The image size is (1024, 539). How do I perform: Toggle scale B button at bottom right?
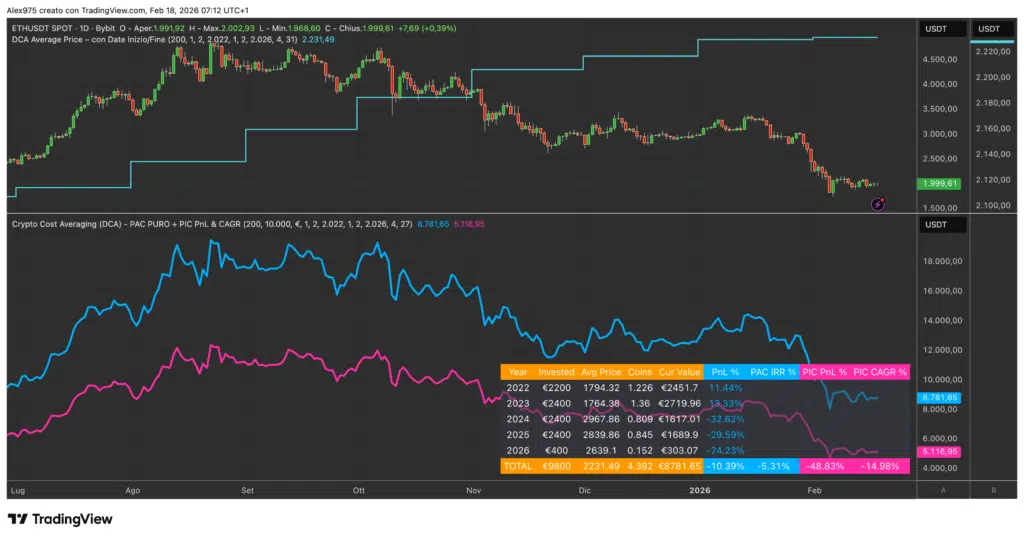994,491
